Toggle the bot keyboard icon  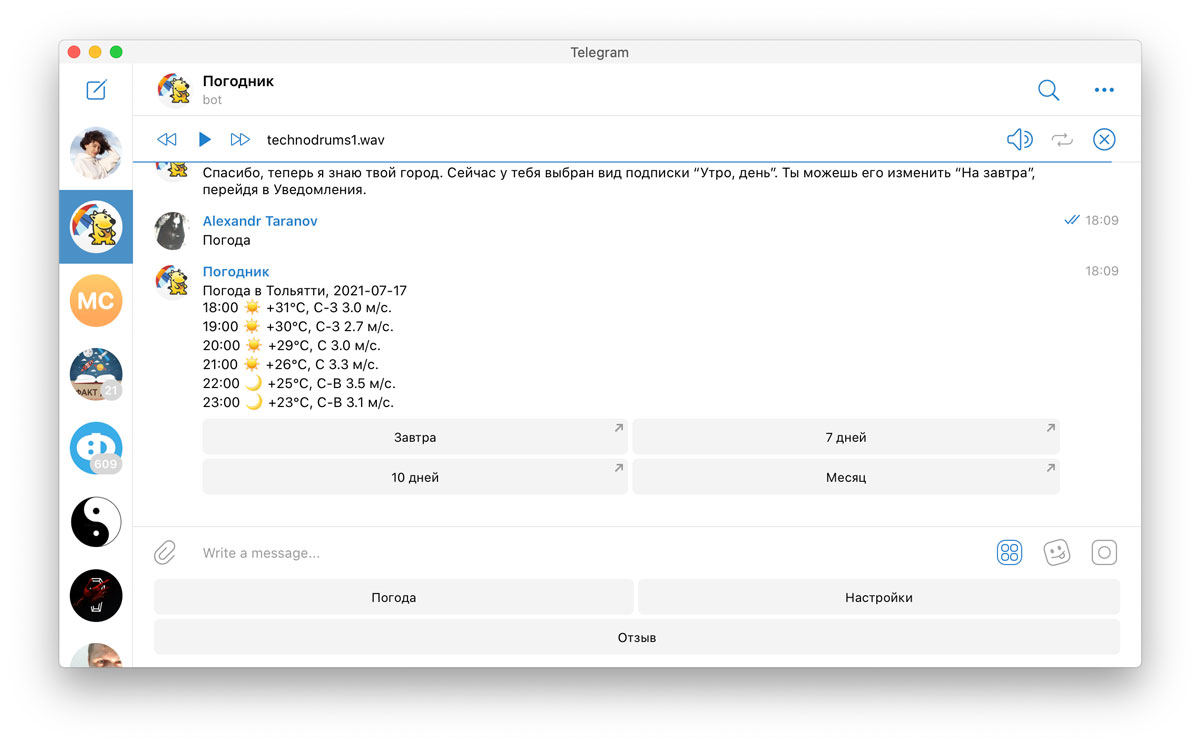click(x=1010, y=552)
